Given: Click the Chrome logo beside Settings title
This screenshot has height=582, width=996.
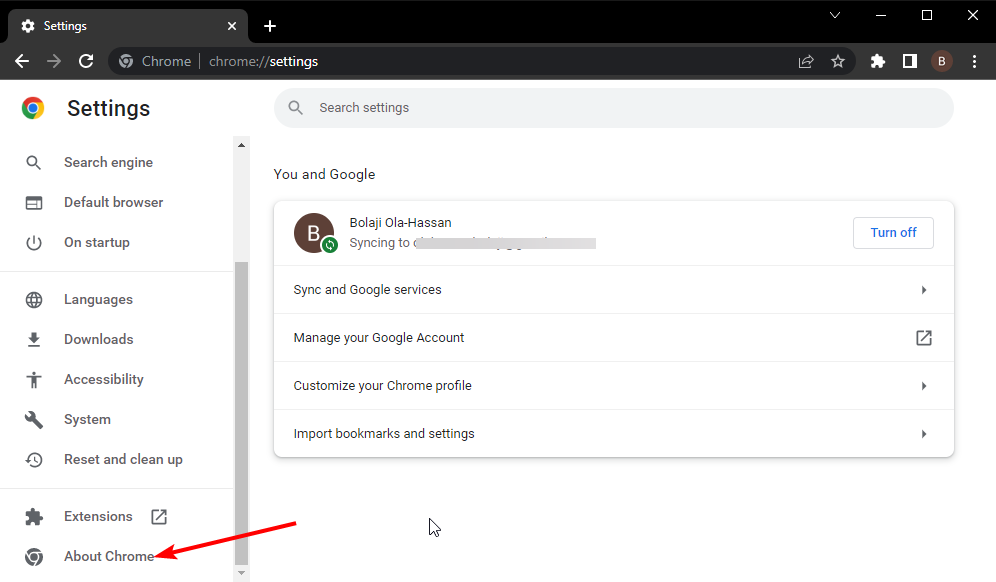Looking at the screenshot, I should click(x=33, y=108).
